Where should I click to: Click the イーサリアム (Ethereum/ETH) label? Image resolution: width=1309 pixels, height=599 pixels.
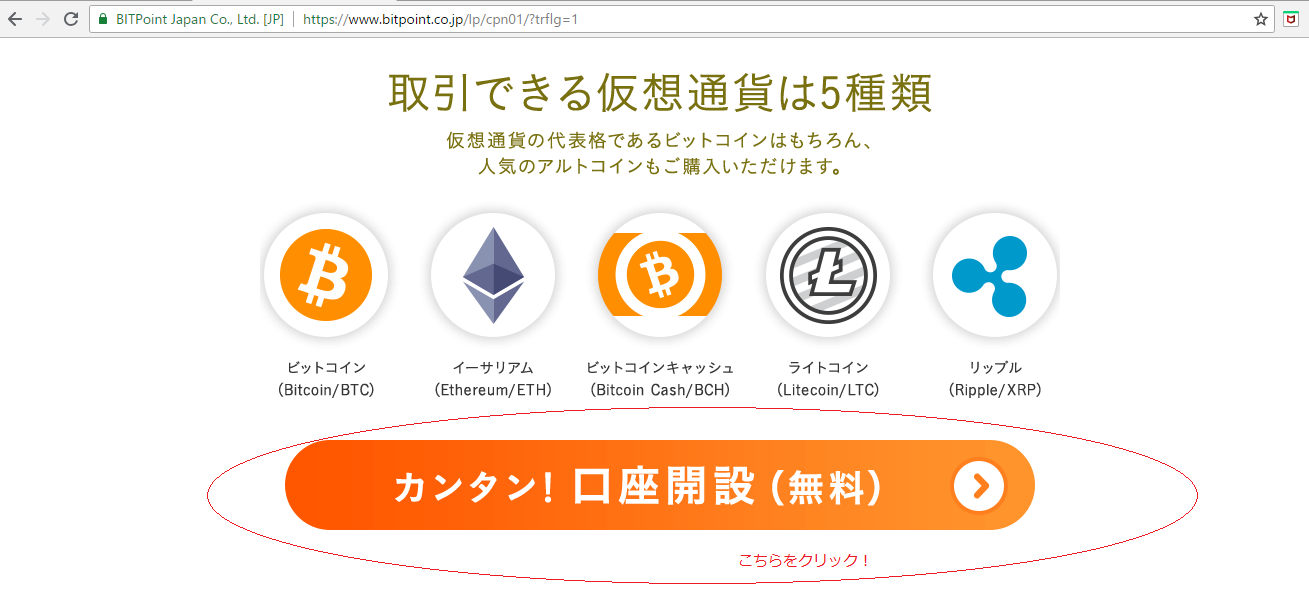point(493,379)
